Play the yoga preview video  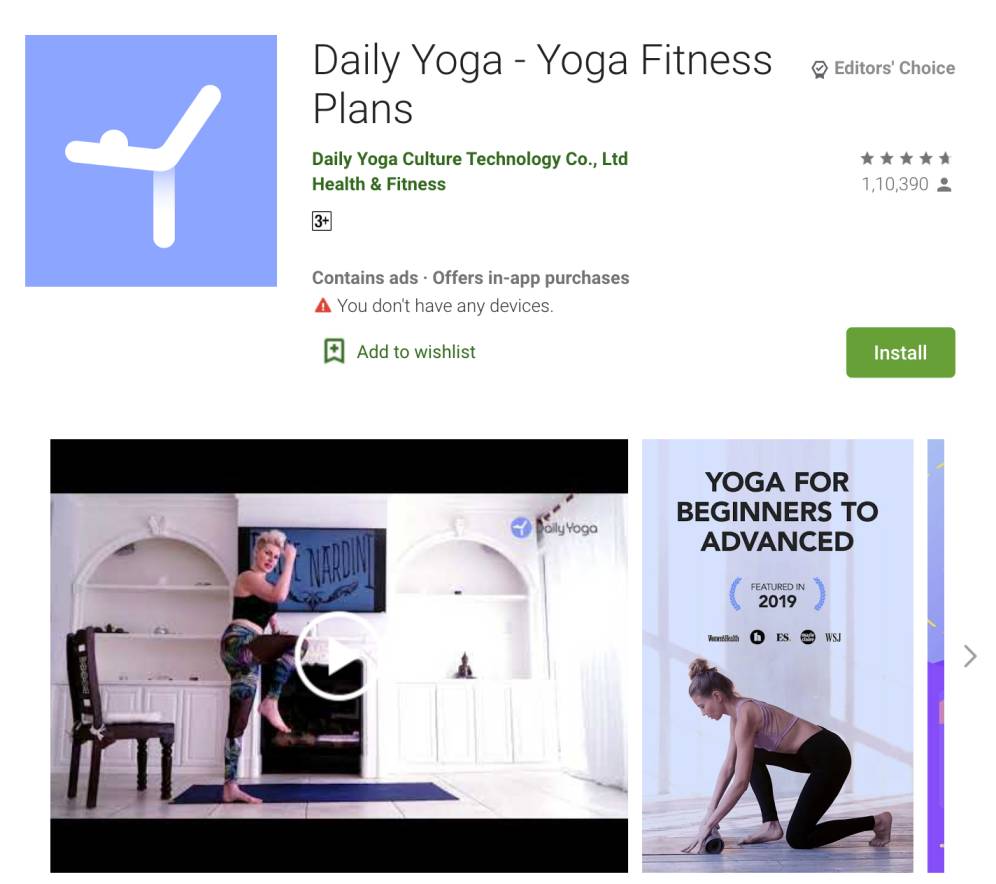(x=337, y=656)
